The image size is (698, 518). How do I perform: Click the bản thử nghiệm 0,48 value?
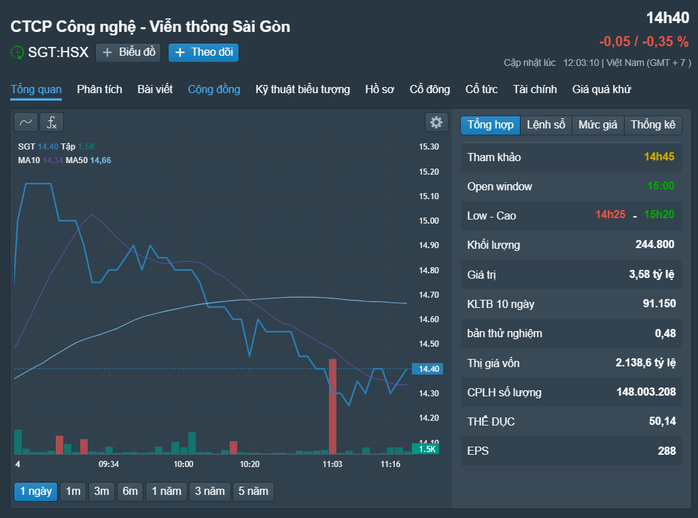666,333
